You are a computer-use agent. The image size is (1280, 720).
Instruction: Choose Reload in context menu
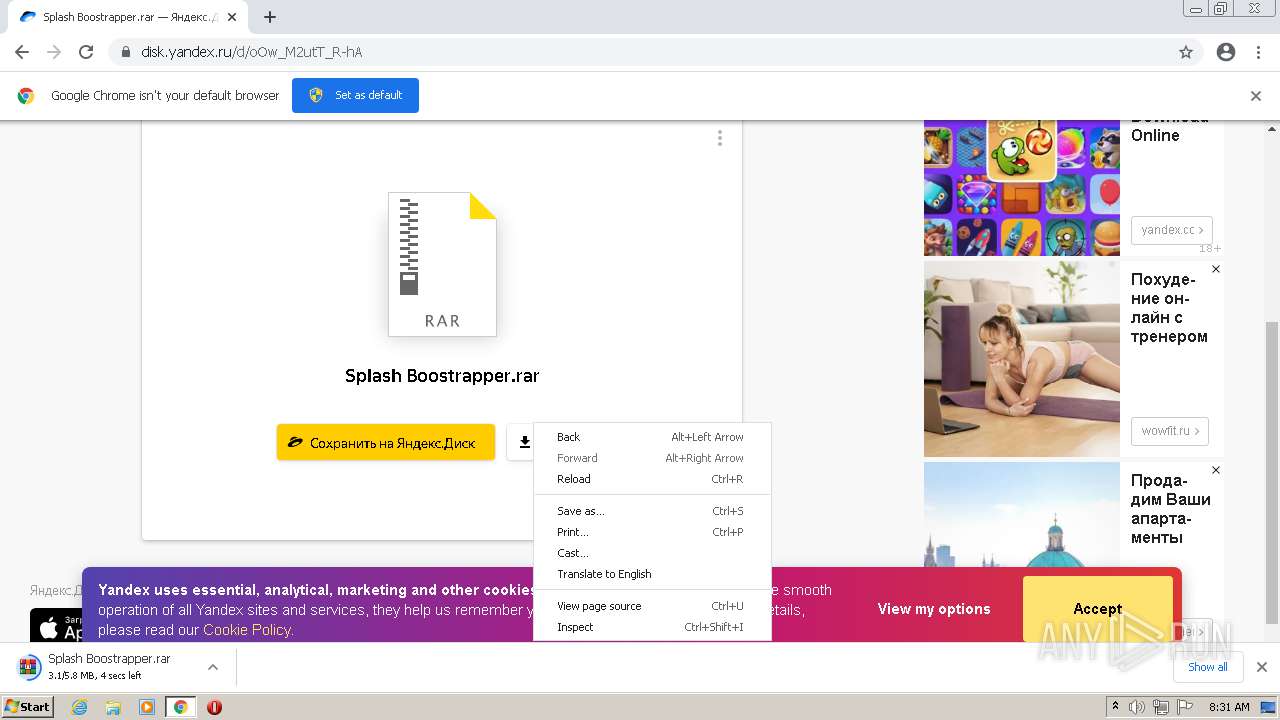pyautogui.click(x=652, y=479)
